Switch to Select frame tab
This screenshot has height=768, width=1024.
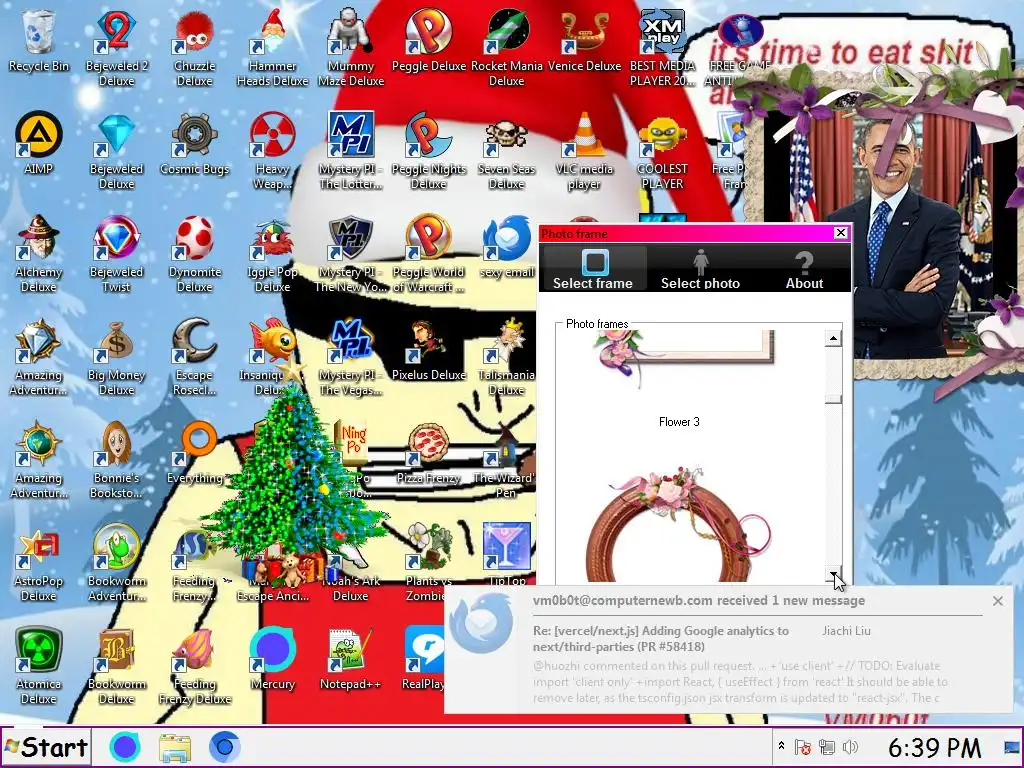click(593, 269)
